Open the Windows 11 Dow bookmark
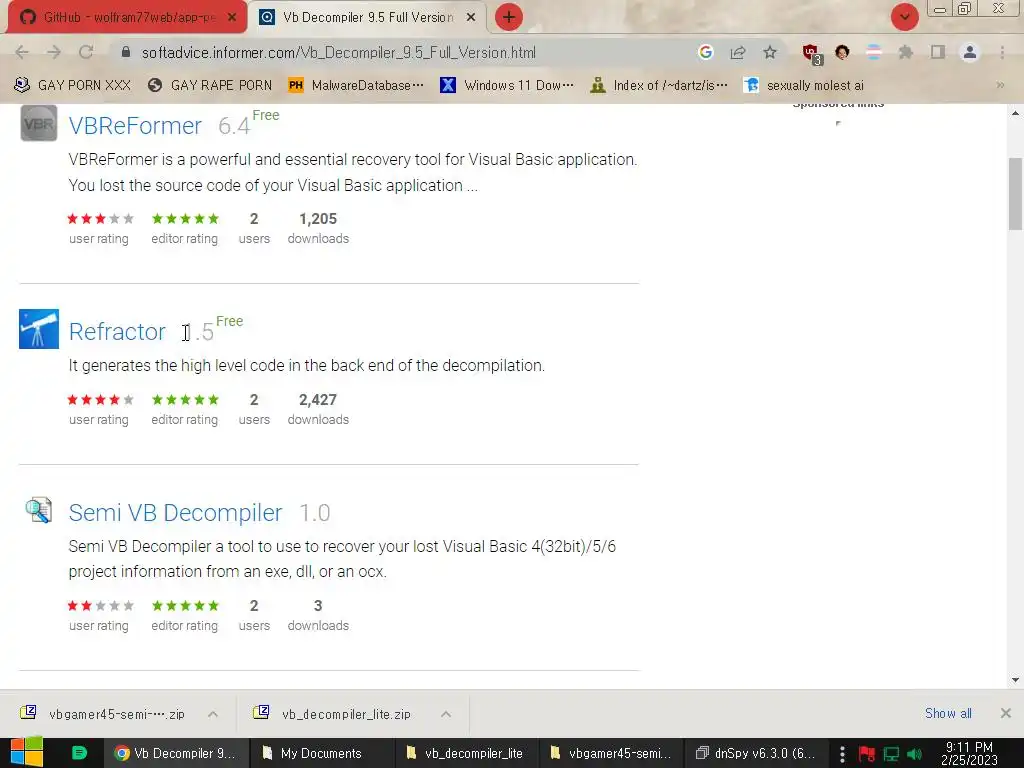The image size is (1024, 768). coord(507,85)
